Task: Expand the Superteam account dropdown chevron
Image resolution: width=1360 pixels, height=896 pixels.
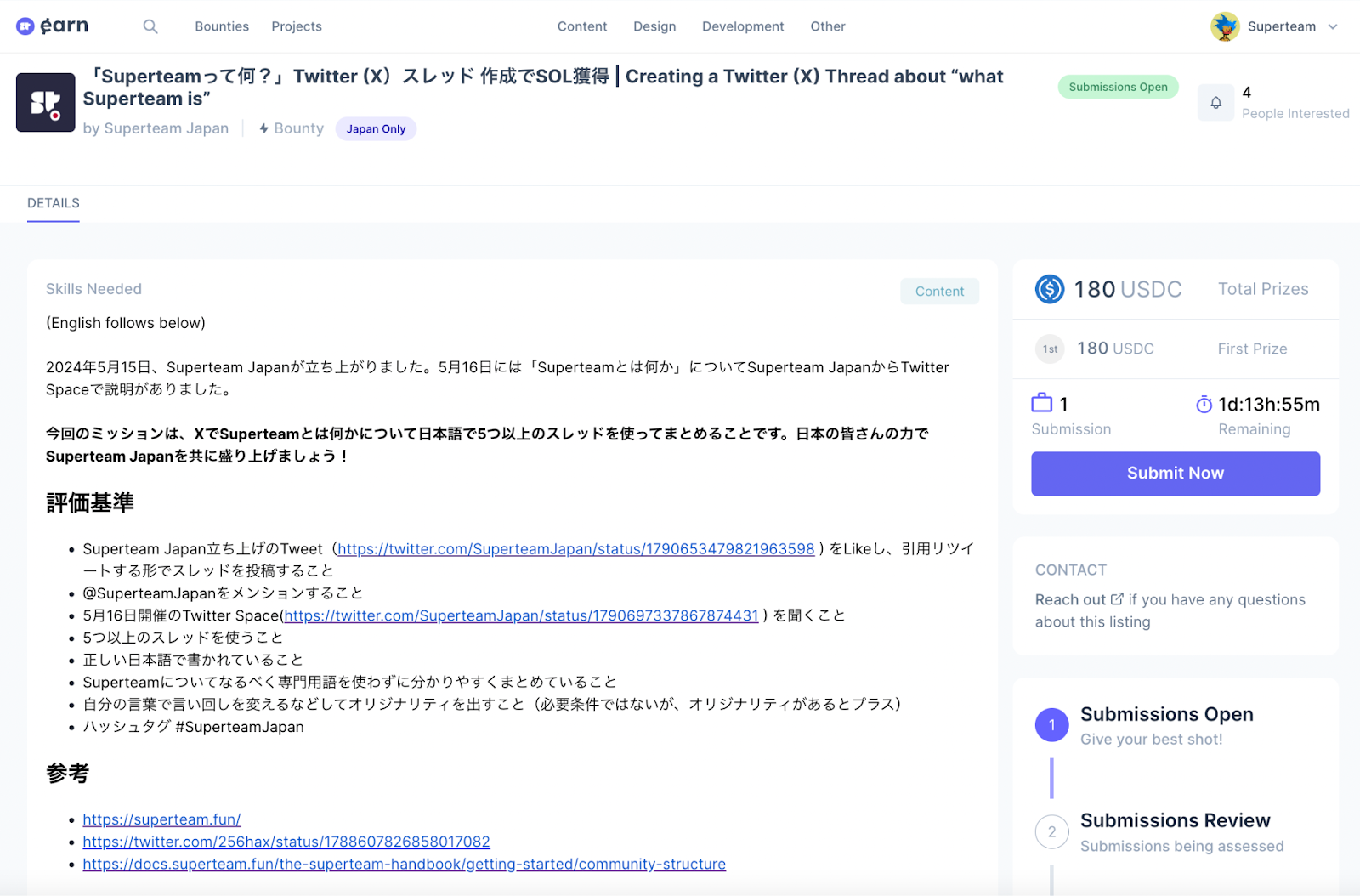Action: (1333, 26)
